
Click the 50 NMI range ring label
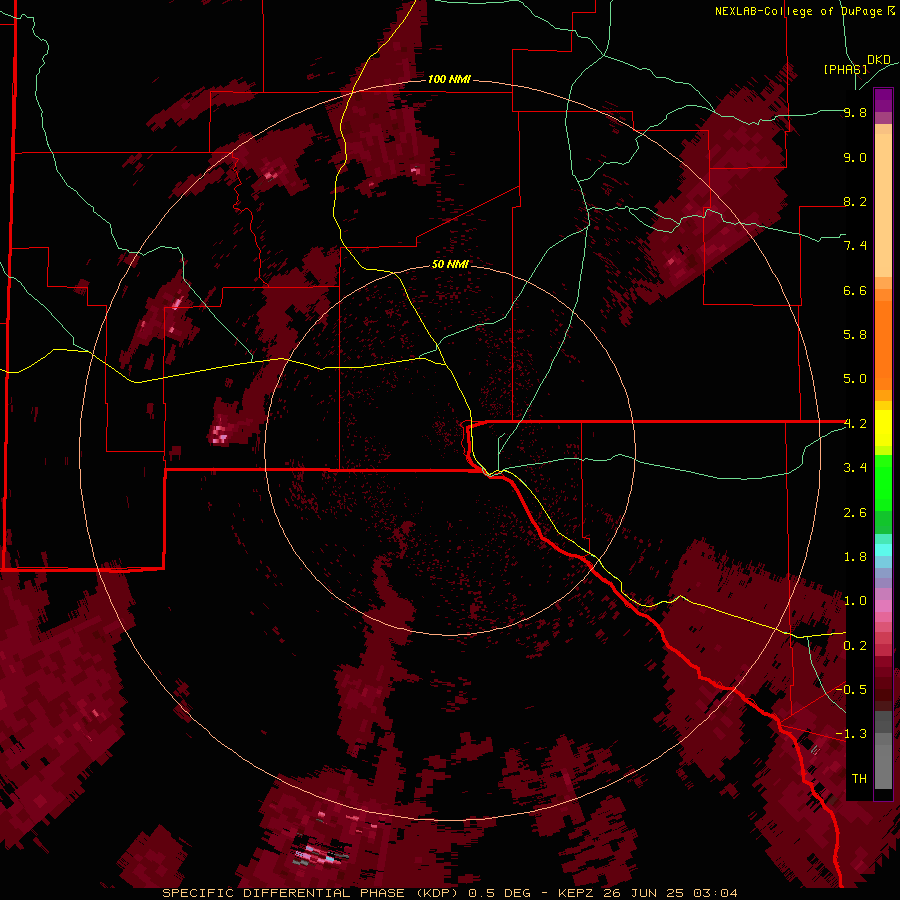click(450, 264)
